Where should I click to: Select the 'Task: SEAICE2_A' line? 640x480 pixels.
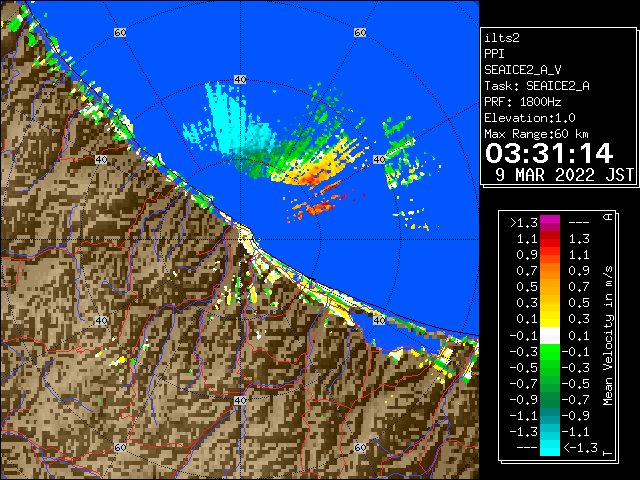[537, 86]
